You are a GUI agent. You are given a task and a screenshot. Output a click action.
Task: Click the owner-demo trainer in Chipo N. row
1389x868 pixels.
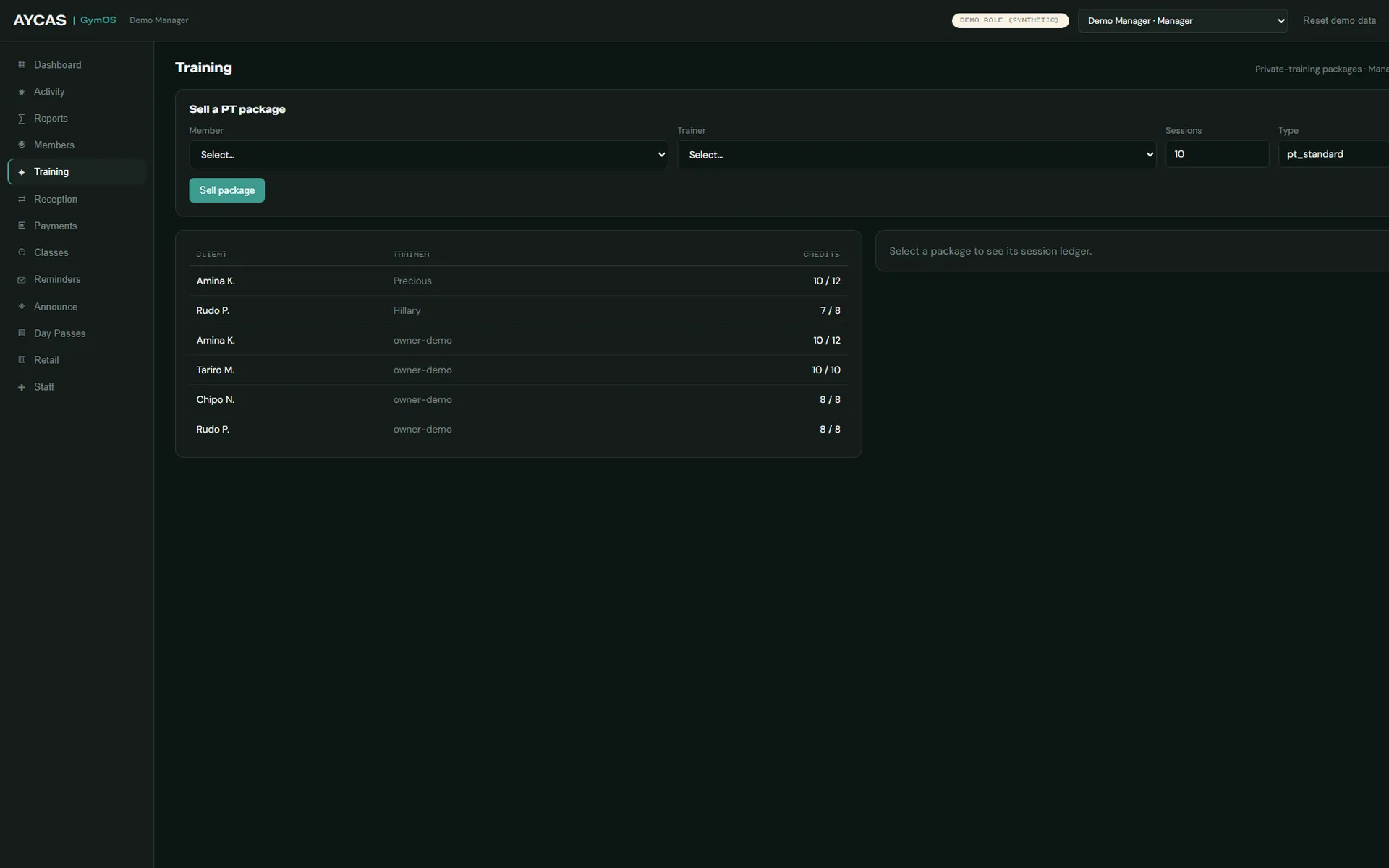point(422,399)
